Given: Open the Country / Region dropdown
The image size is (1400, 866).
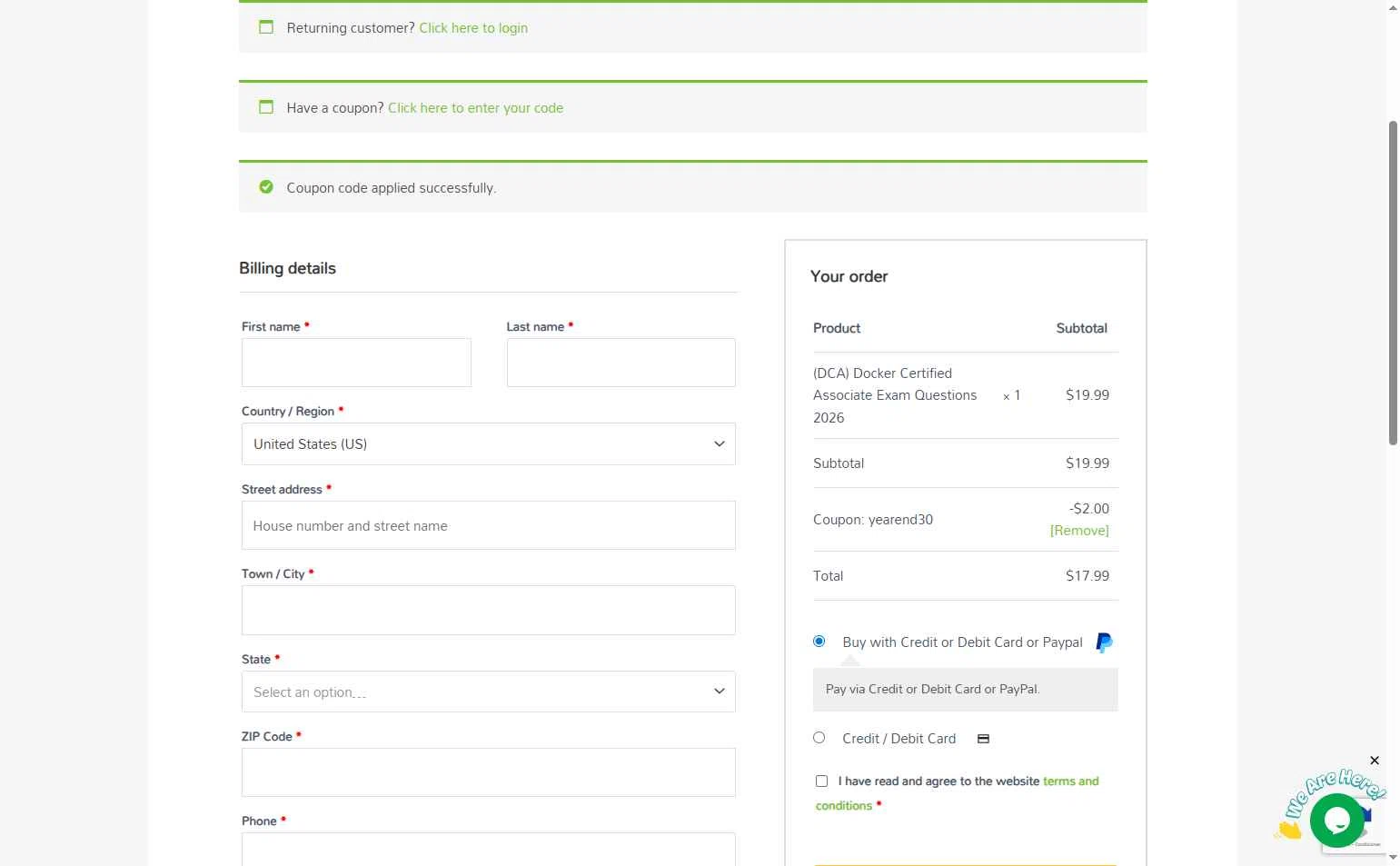Looking at the screenshot, I should (x=489, y=444).
